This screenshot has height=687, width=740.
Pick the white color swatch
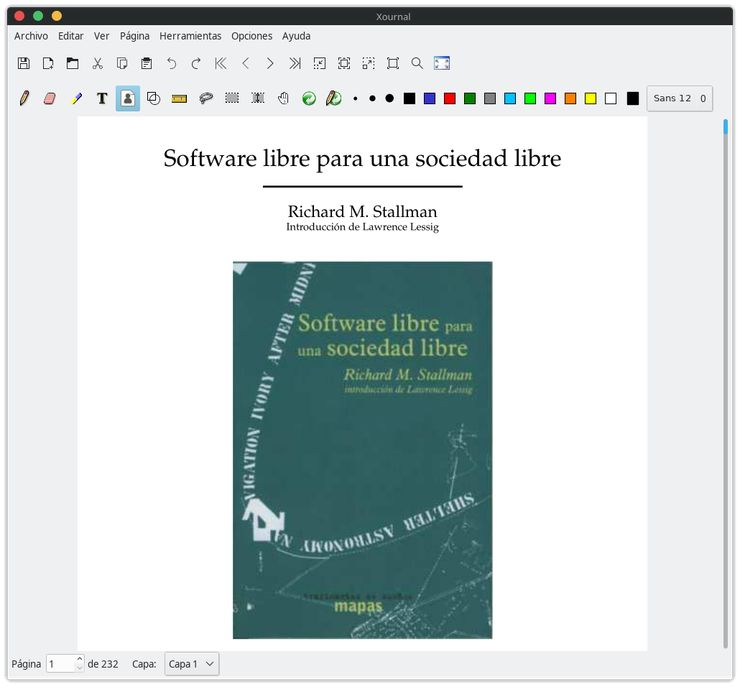point(611,98)
